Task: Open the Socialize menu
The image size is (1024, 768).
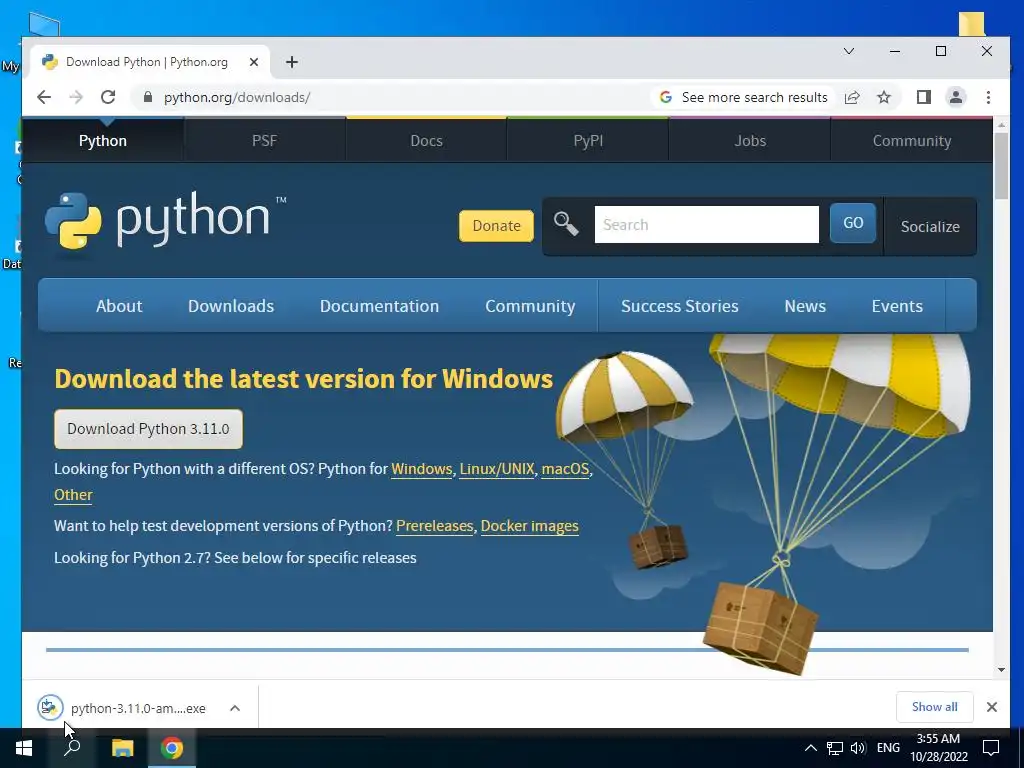Action: pos(930,226)
